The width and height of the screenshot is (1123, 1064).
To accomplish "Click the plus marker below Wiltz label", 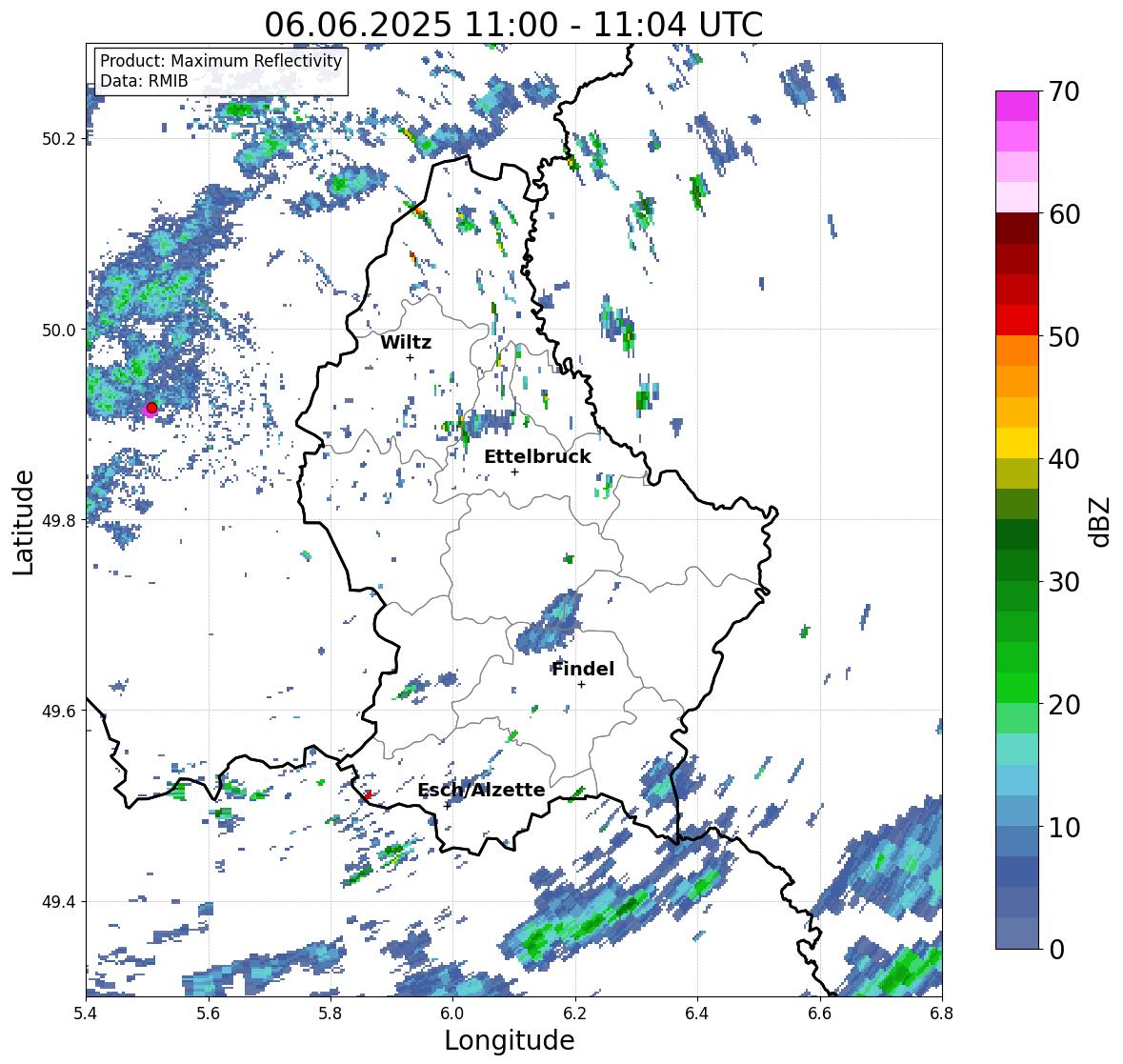I will 410,357.
